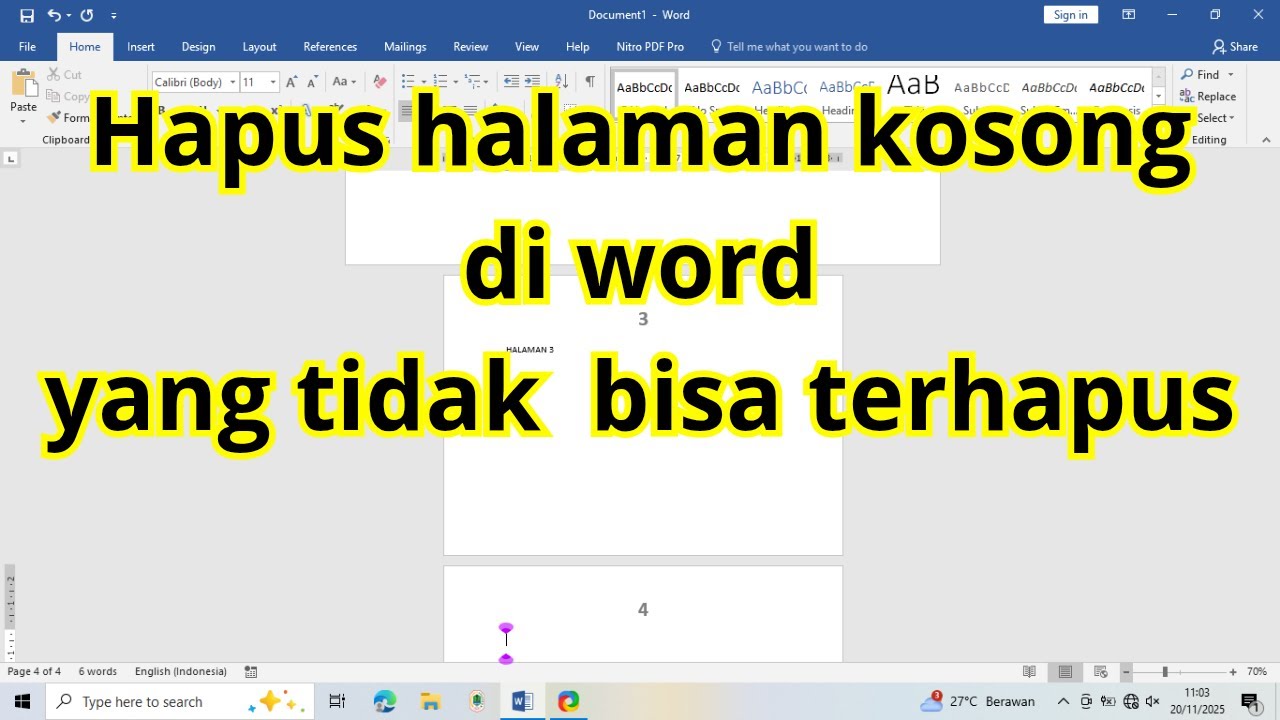The width and height of the screenshot is (1280, 720).
Task: Click the Replace icon in Editing group
Action: (x=1187, y=96)
